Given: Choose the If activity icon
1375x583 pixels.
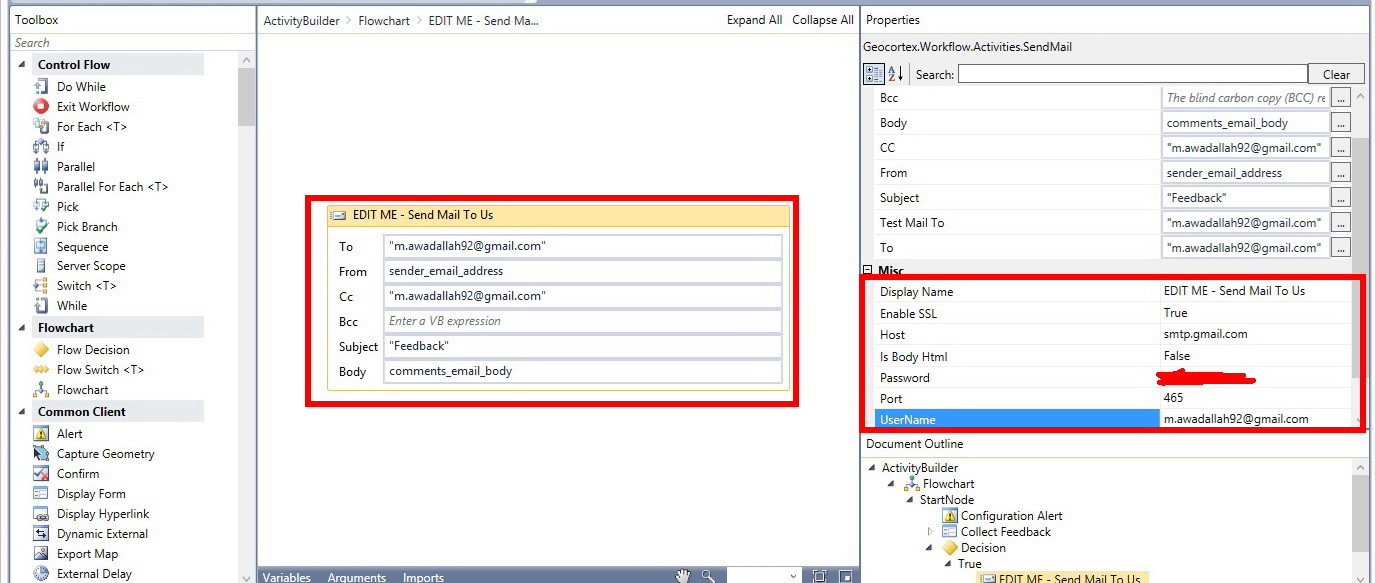Looking at the screenshot, I should (41, 146).
